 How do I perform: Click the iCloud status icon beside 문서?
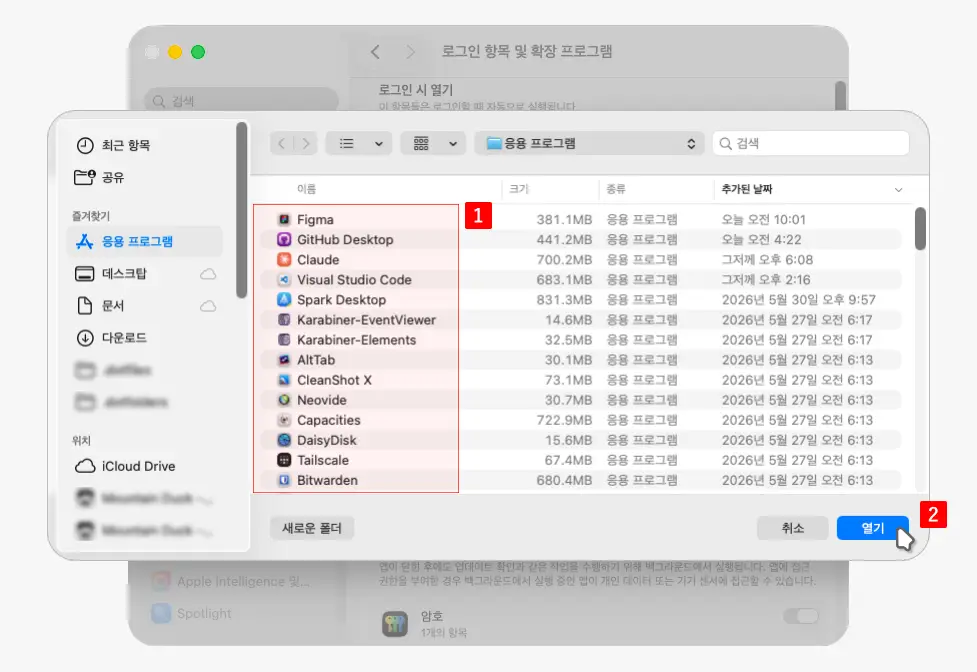click(208, 306)
